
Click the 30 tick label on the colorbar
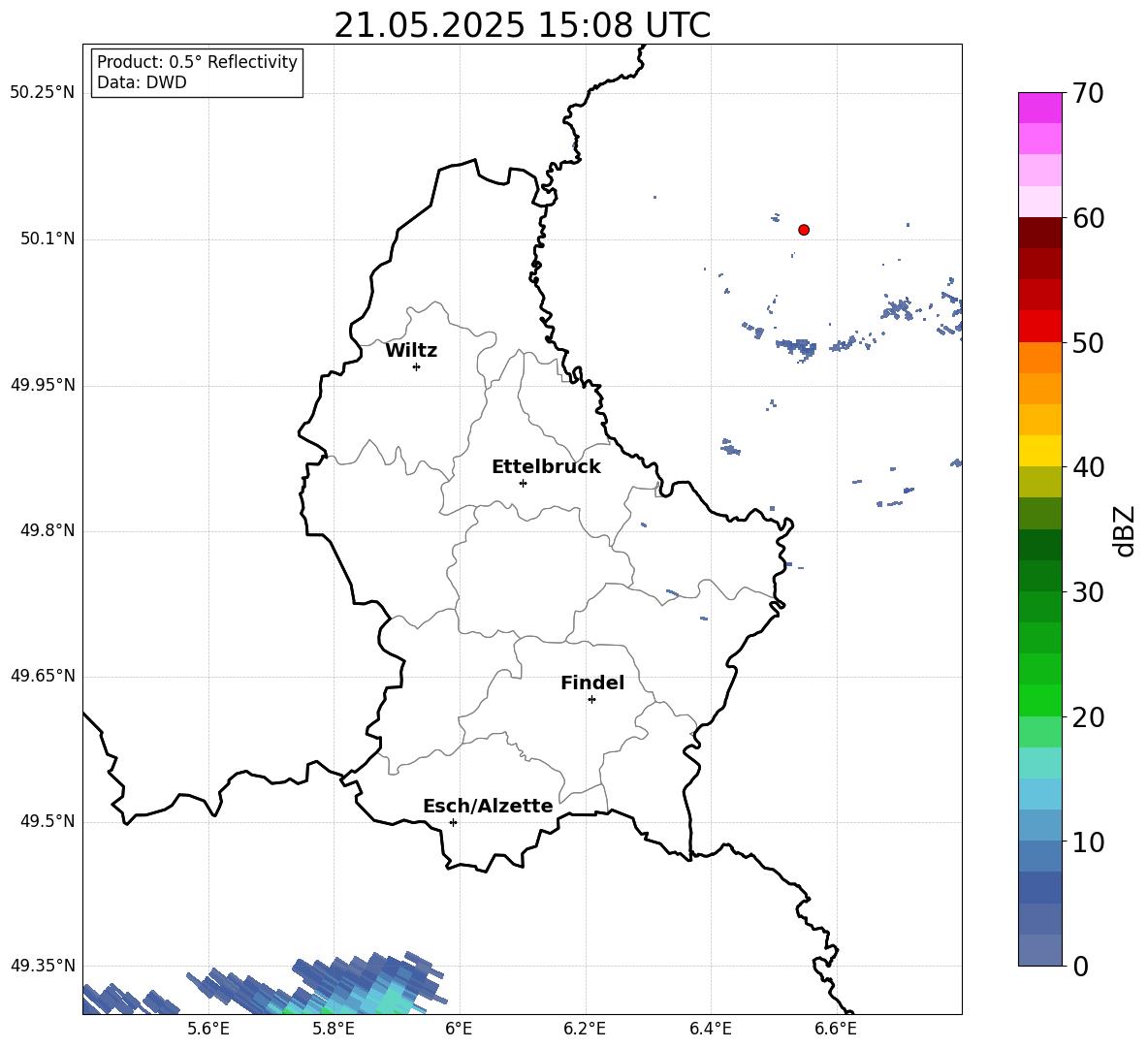[x=1088, y=592]
